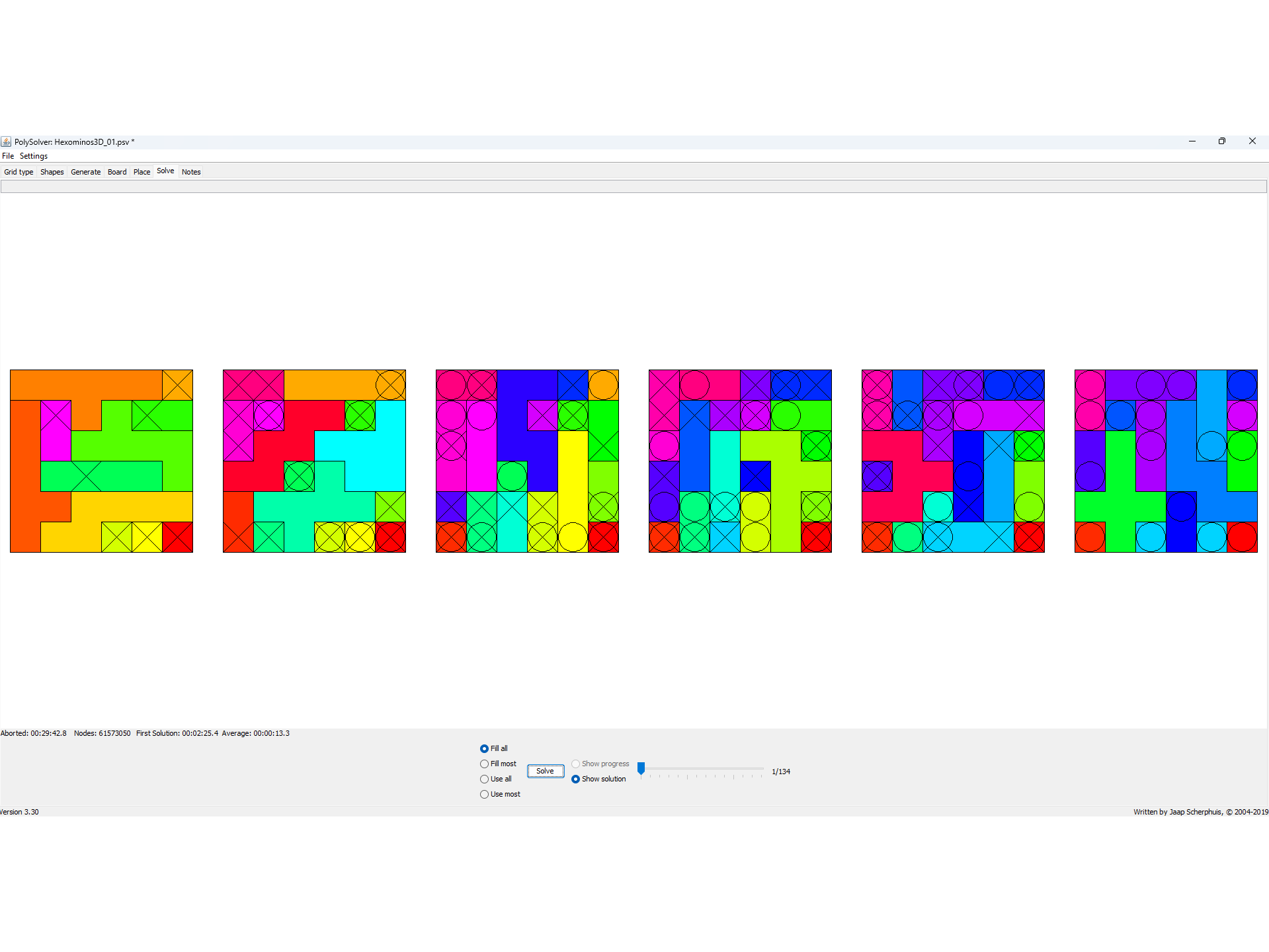Open the File menu
This screenshot has height=952, width=1269.
tap(8, 156)
